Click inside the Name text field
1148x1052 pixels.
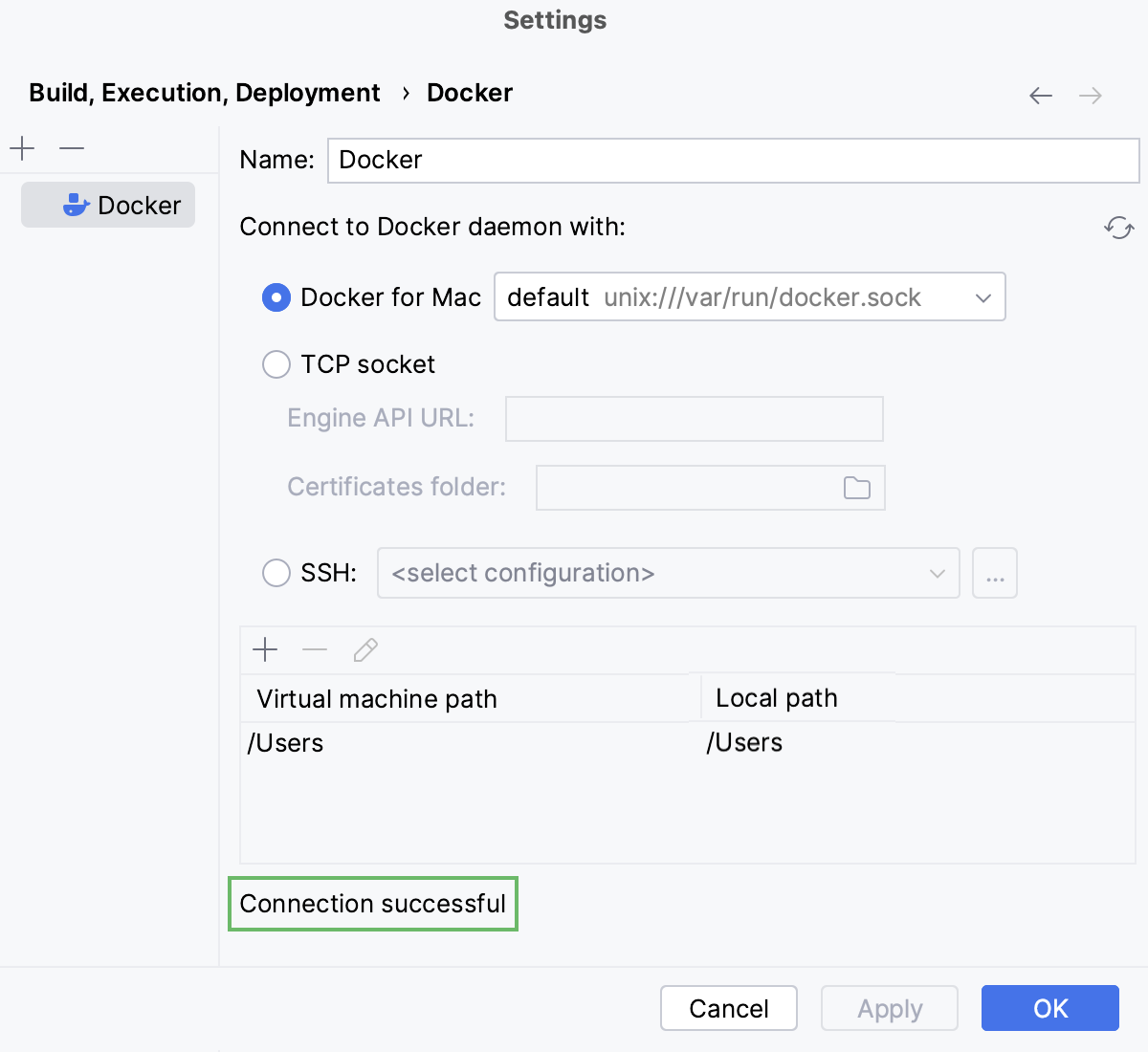pos(670,160)
